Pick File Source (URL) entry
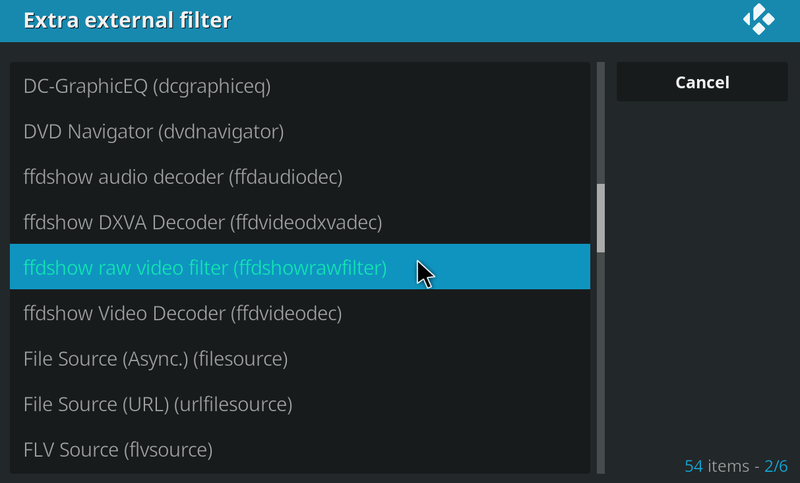800x483 pixels. click(158, 404)
